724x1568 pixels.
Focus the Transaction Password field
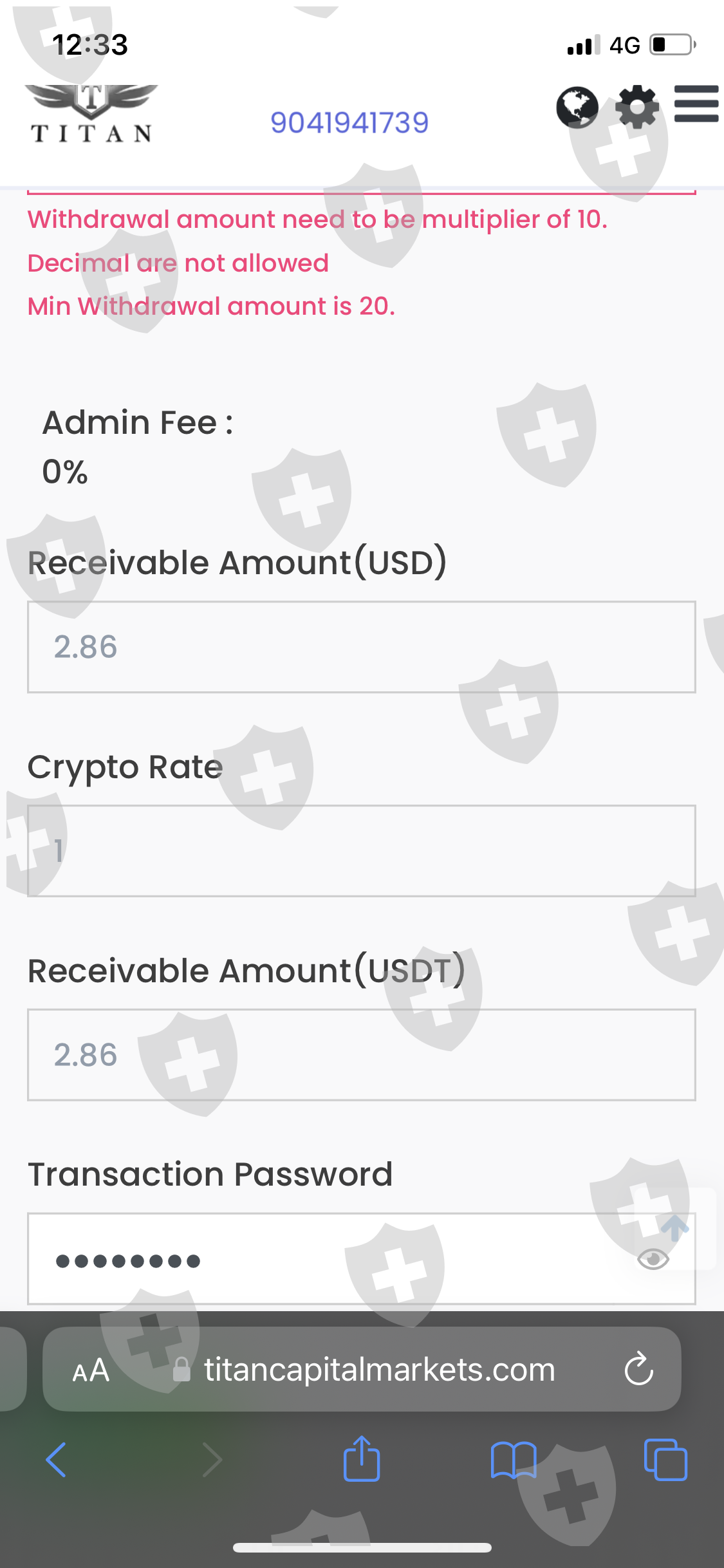(x=322, y=1259)
